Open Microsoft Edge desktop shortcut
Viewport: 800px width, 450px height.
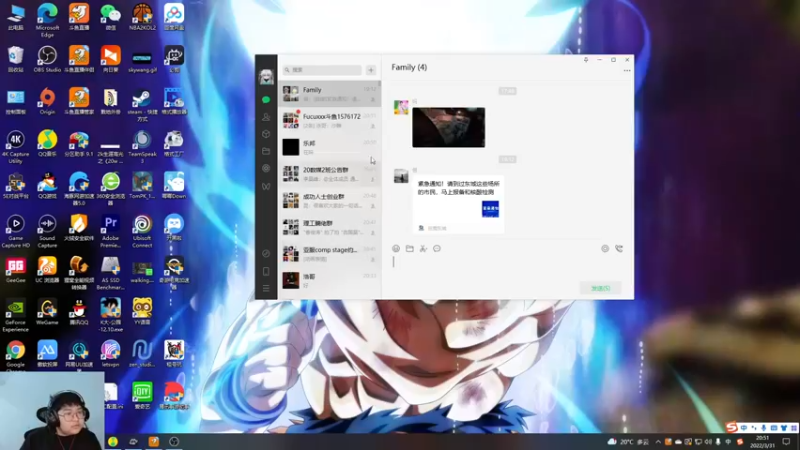(47, 19)
